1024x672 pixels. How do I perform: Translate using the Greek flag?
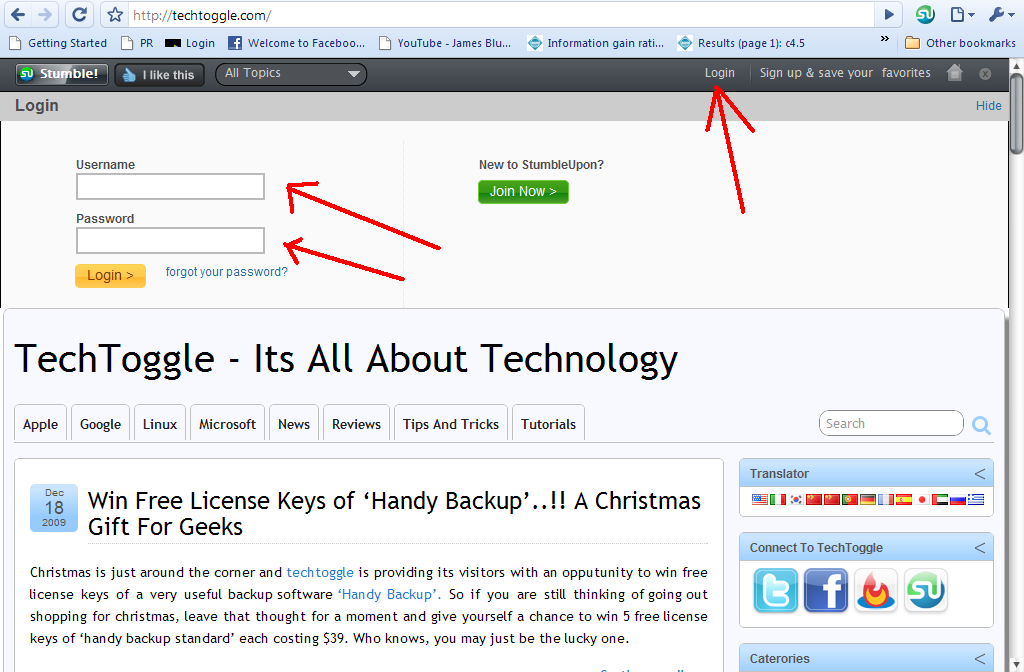(976, 500)
